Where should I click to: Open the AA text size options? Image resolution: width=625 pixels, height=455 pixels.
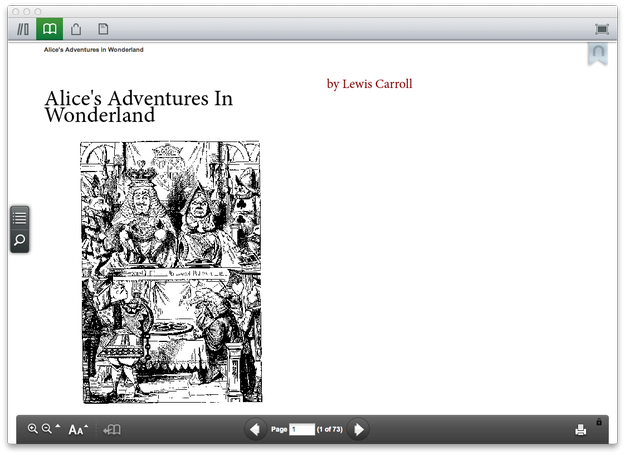pos(76,430)
